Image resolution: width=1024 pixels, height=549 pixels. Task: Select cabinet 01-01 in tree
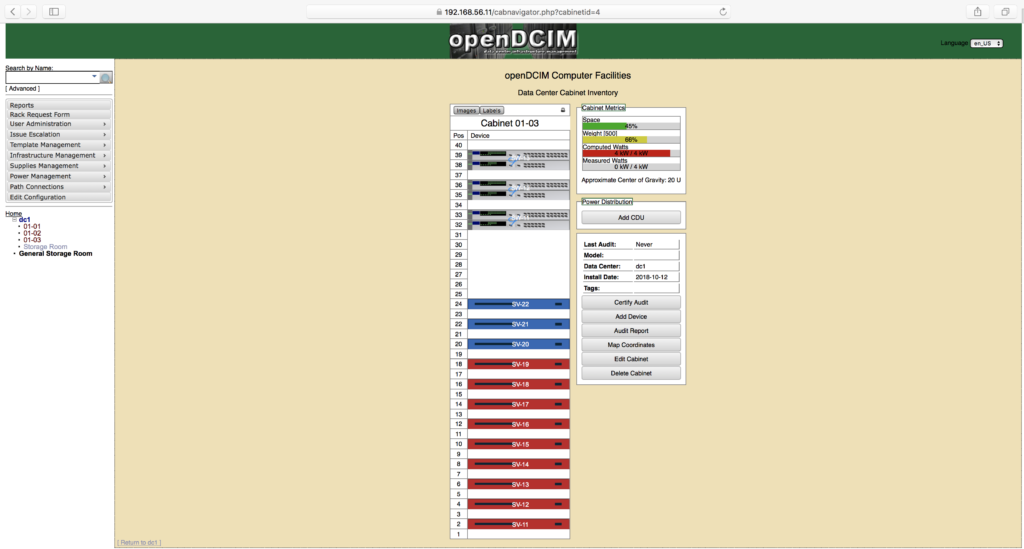[32, 227]
